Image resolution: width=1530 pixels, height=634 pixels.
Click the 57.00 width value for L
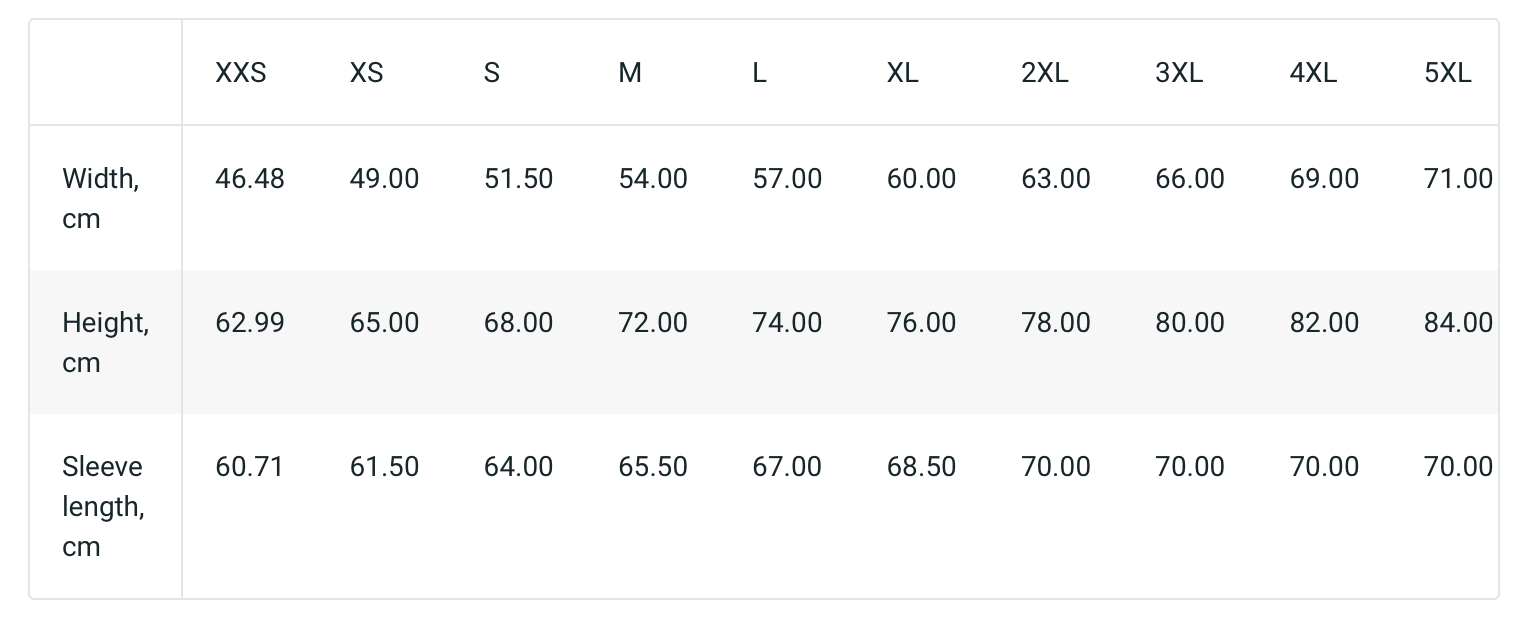coord(787,179)
